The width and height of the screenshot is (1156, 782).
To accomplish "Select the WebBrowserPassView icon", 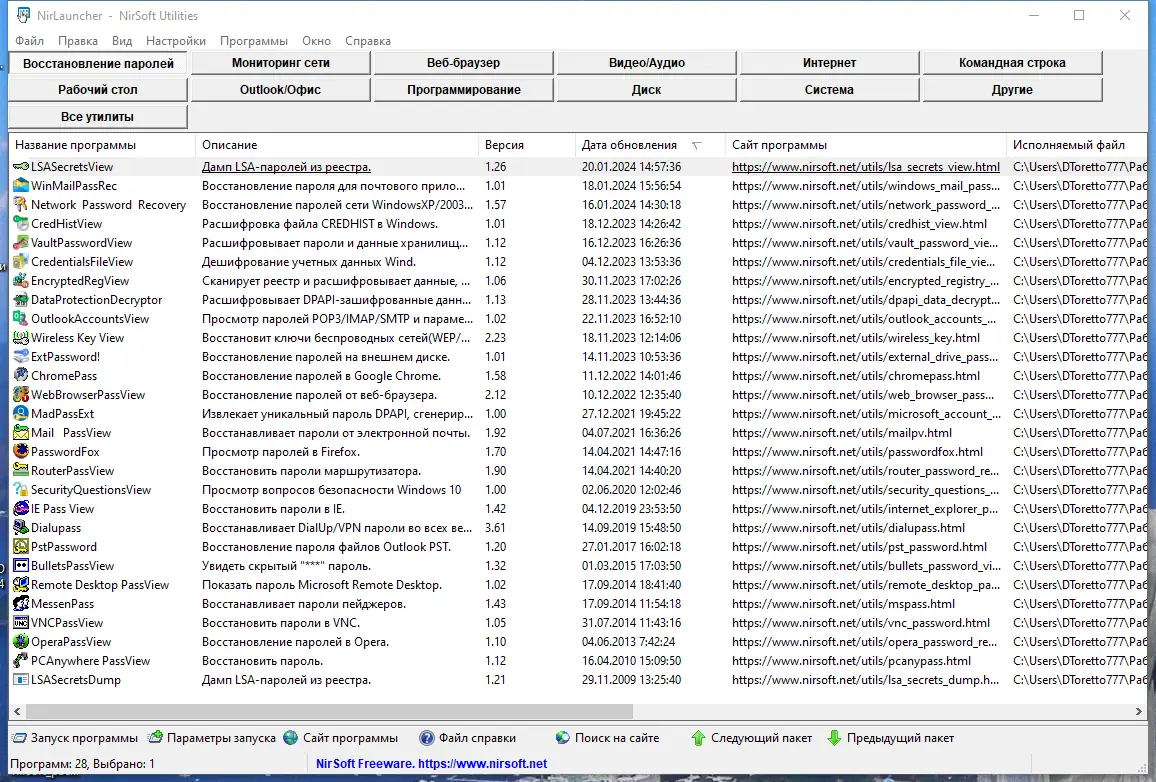I will tap(21, 394).
